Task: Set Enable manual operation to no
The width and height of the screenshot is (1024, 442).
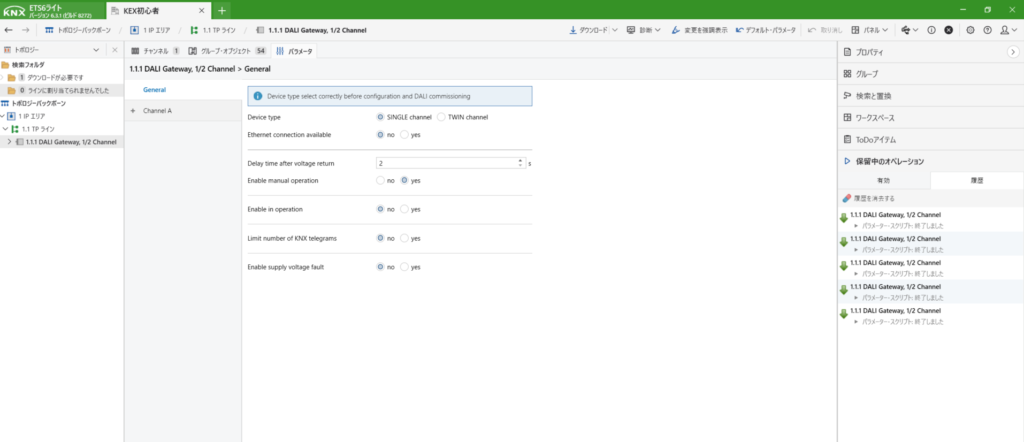Action: 380,181
